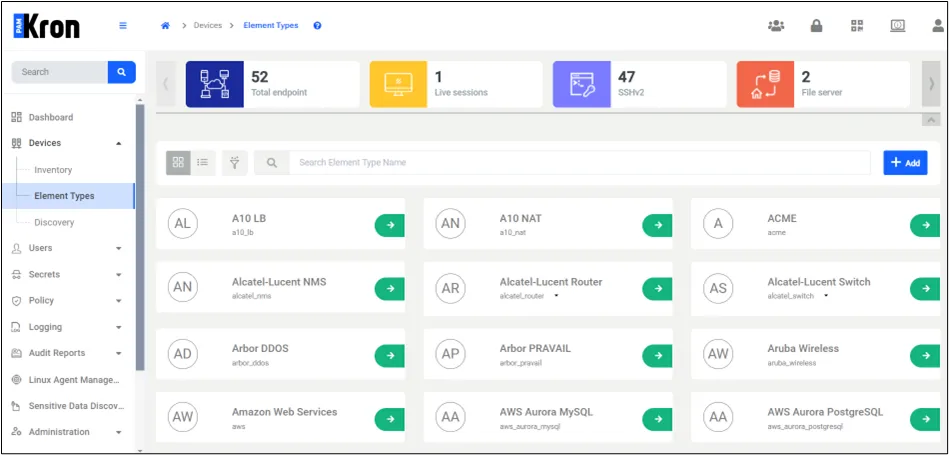The image size is (949, 455).
Task: Click the Devices breadcrumb link
Action: [x=208, y=25]
